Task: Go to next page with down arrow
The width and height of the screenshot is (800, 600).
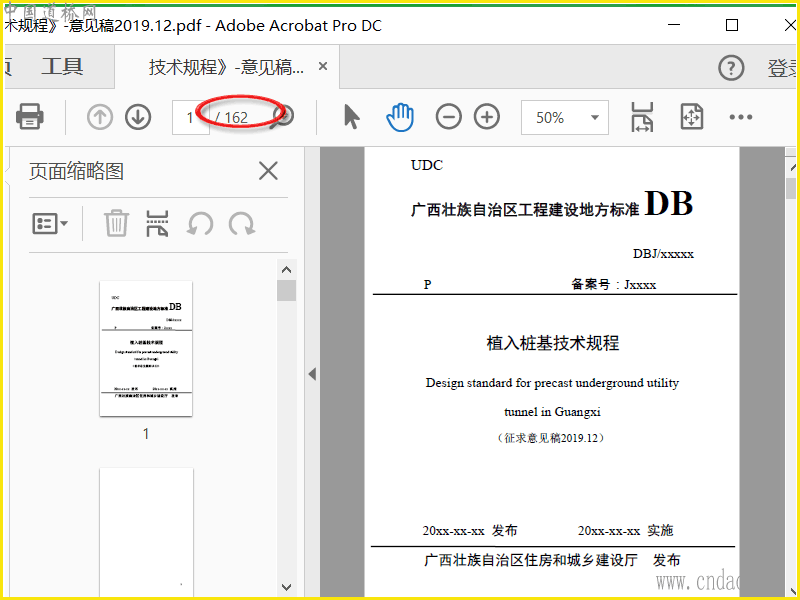Action: pyautogui.click(x=138, y=117)
